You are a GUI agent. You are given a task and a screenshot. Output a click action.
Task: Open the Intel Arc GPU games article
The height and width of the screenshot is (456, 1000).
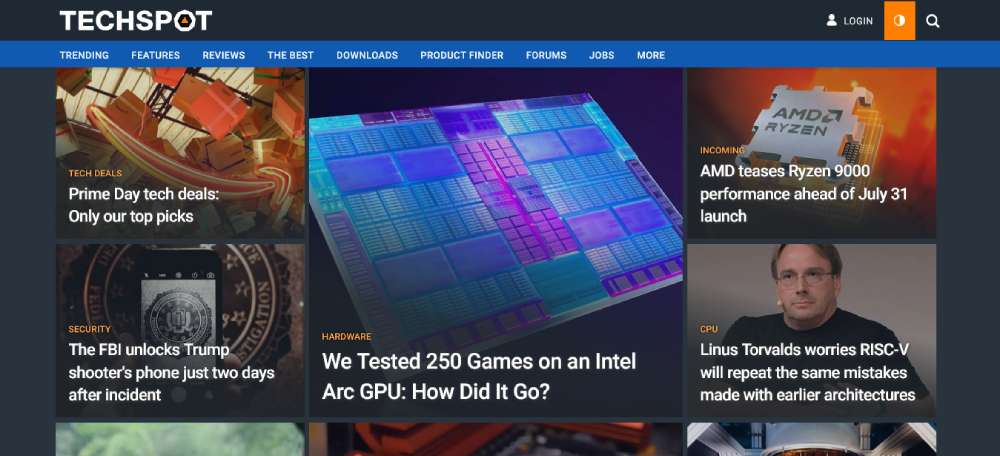click(x=478, y=376)
